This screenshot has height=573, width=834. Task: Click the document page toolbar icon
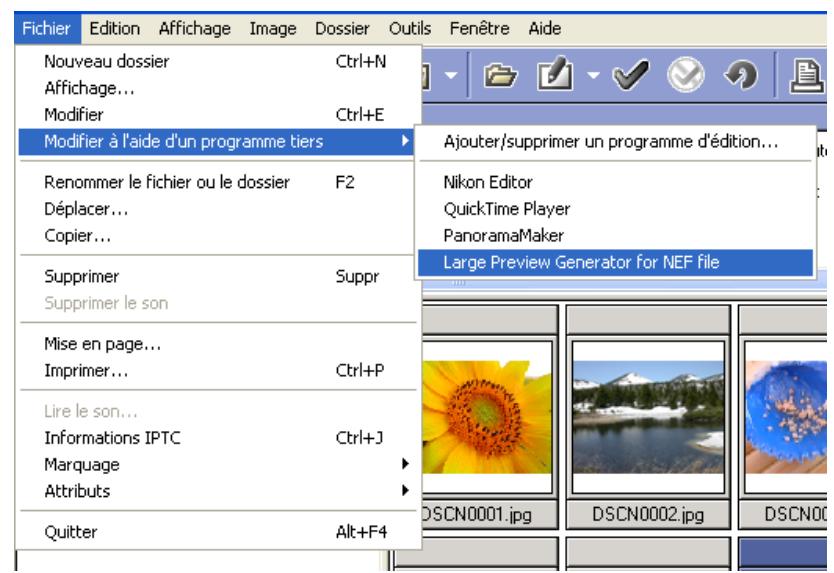pos(806,76)
